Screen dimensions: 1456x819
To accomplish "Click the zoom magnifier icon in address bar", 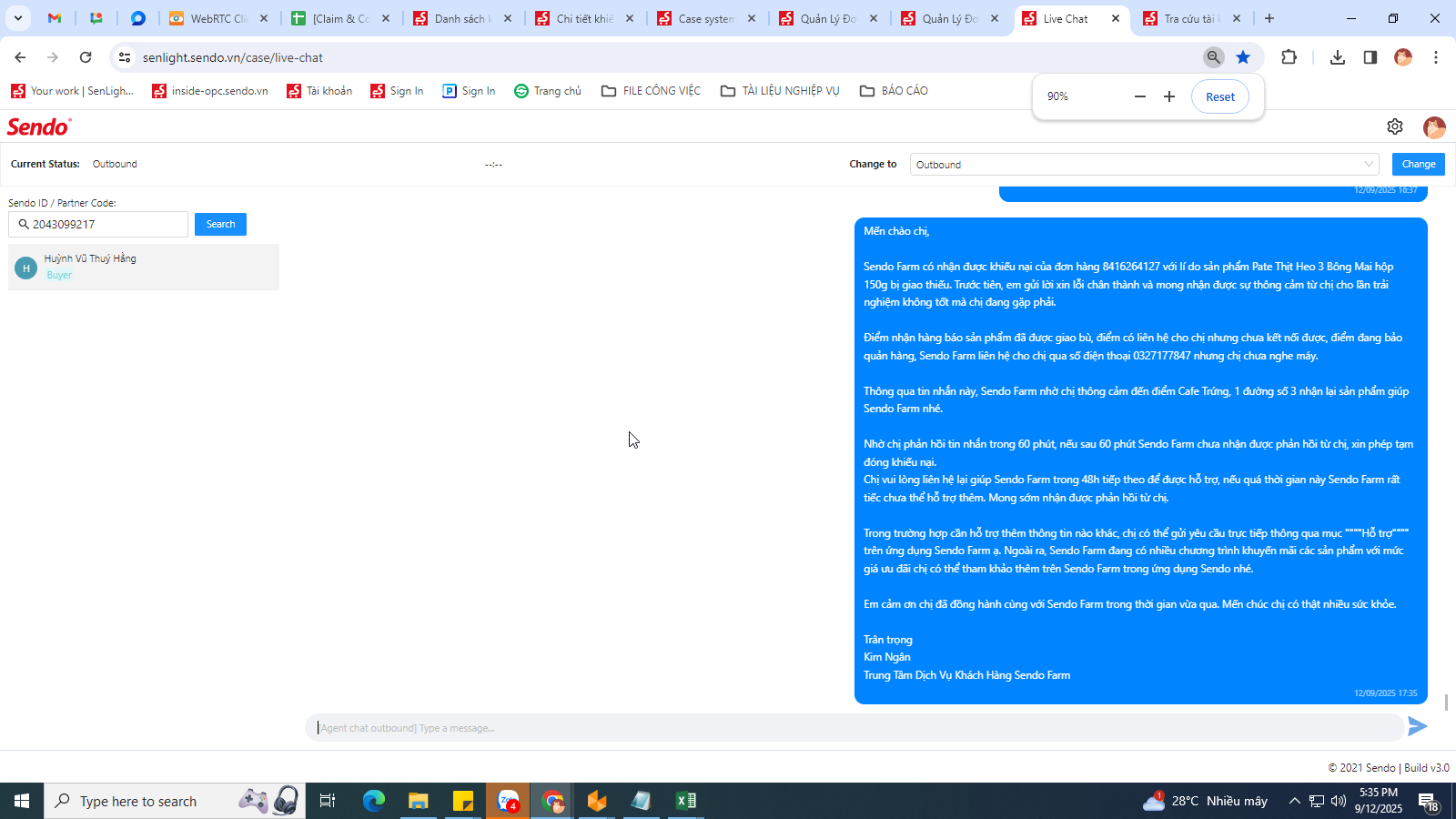I will point(1213,57).
